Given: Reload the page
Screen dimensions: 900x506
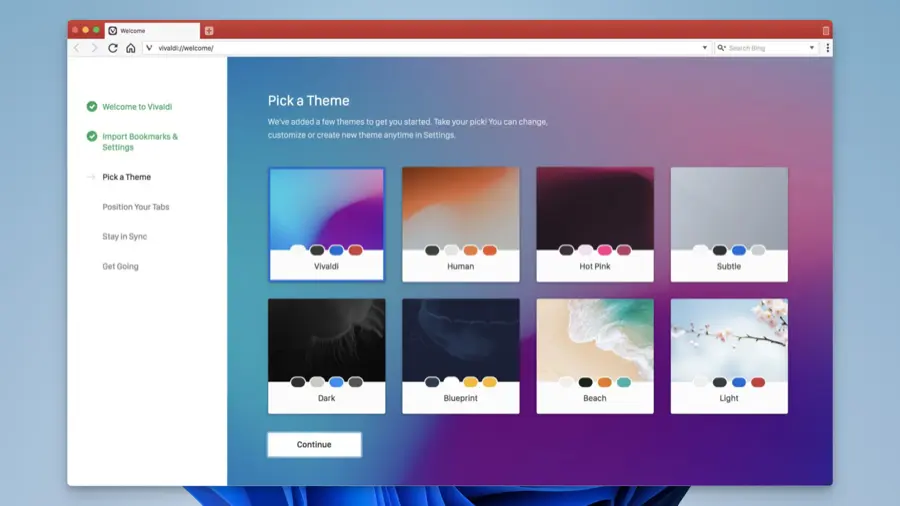Looking at the screenshot, I should click(x=112, y=48).
